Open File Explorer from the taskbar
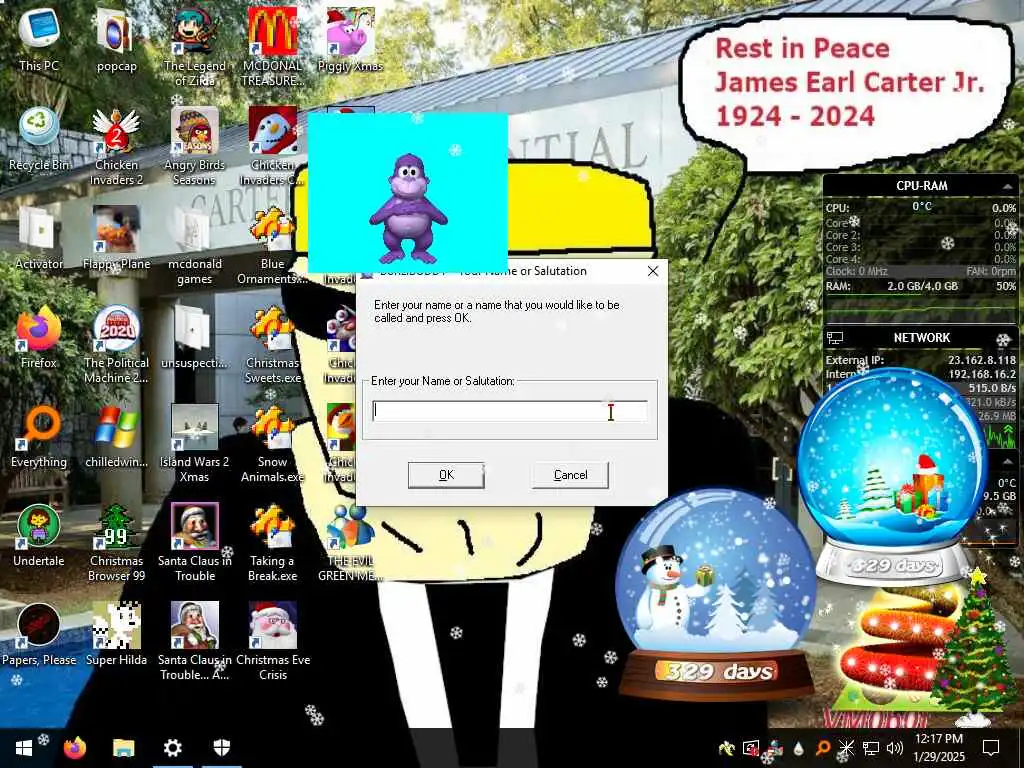 click(123, 748)
